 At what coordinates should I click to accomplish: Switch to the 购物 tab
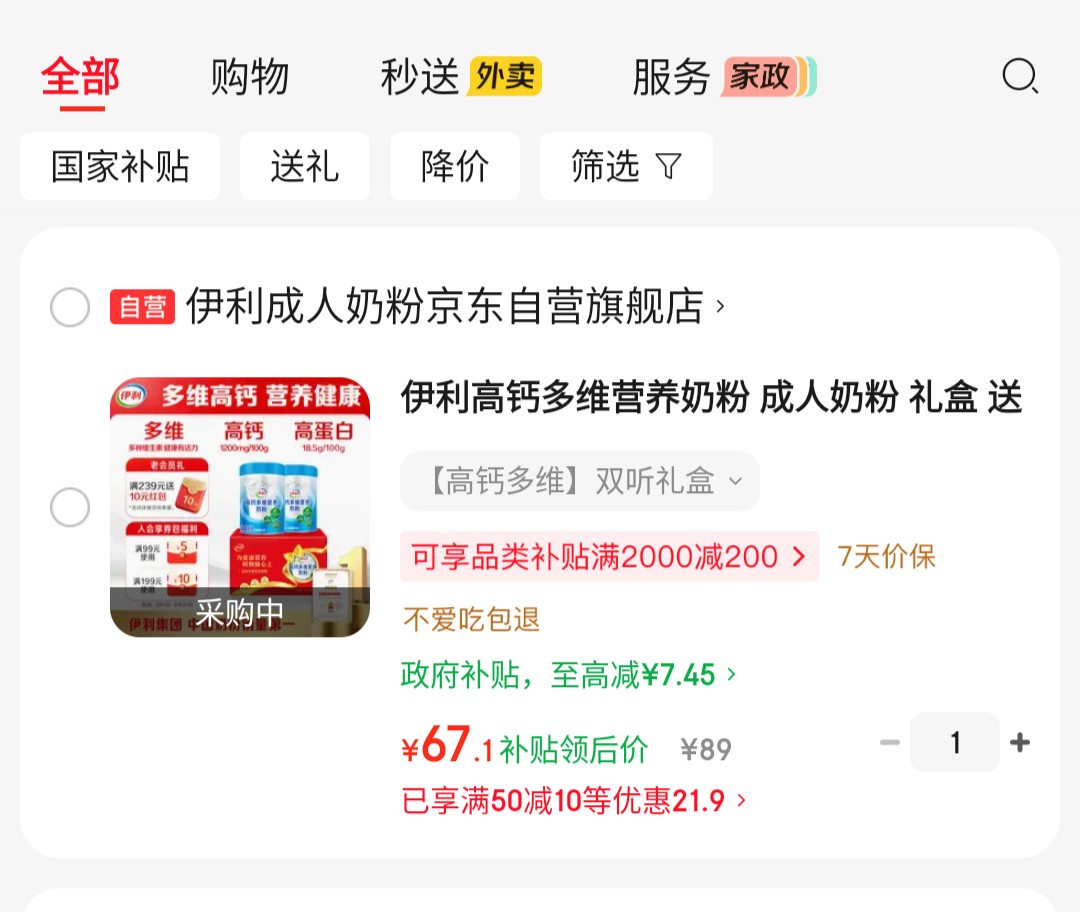pos(249,76)
